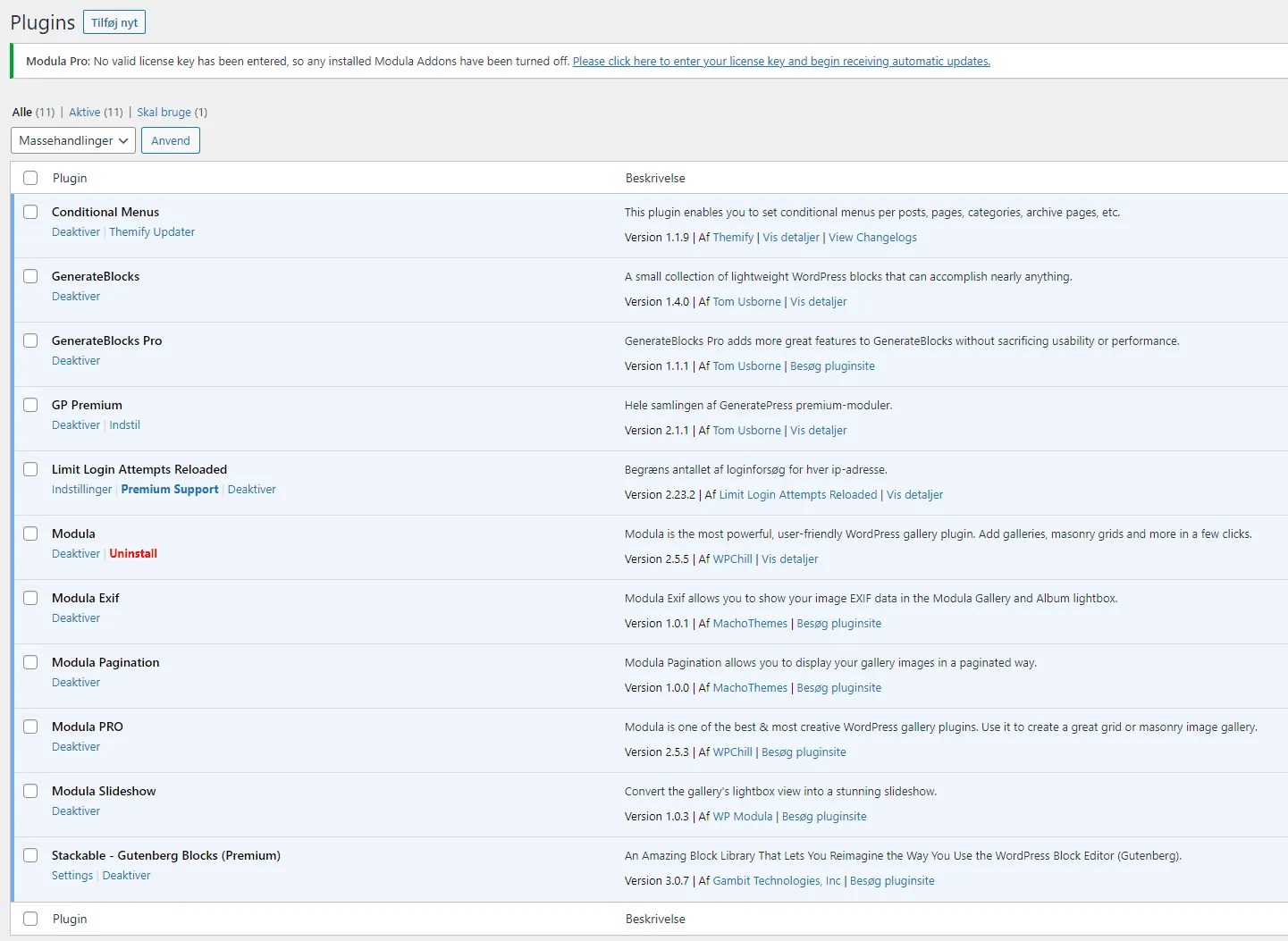Tick the select-all checkbox in the table header
Viewport: 1288px width, 941px height.
point(30,178)
